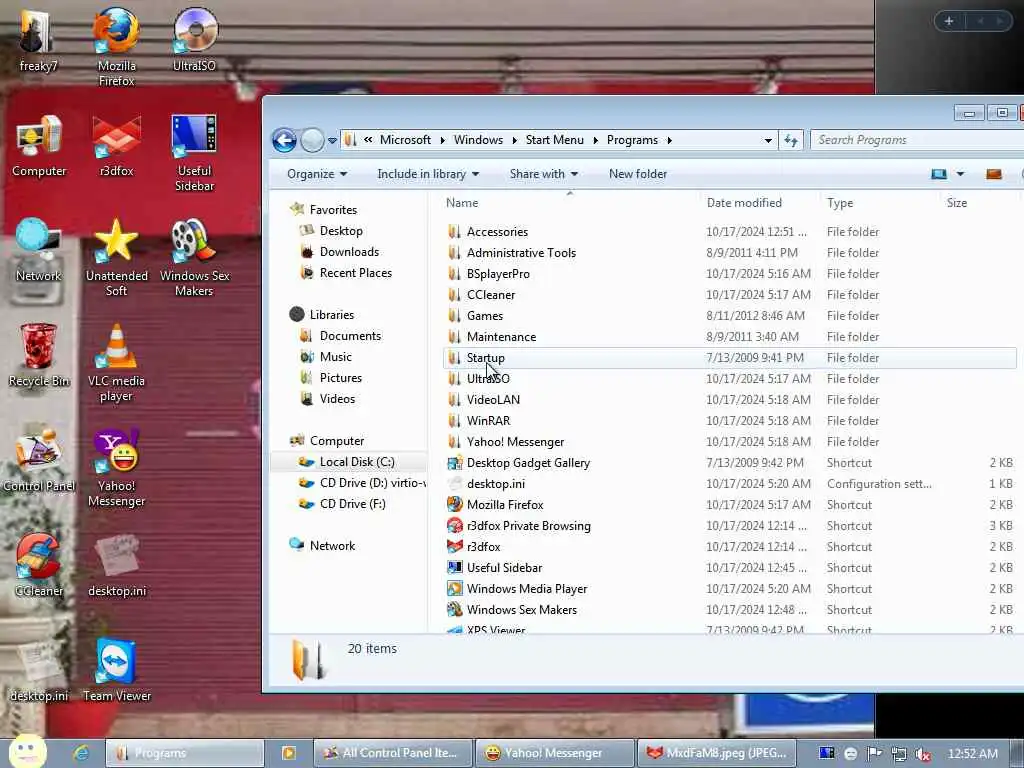The height and width of the screenshot is (768, 1024).
Task: Expand the chevron after Start Menu breadcrumb
Action: 595,140
